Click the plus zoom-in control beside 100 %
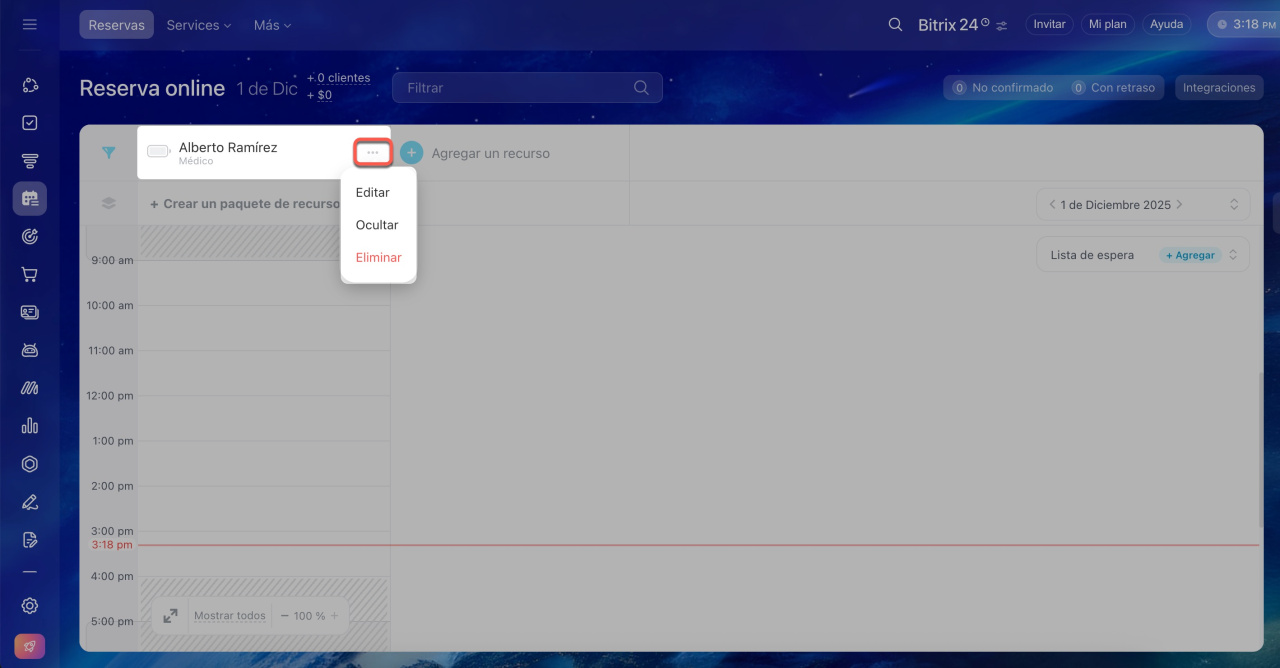 point(335,616)
